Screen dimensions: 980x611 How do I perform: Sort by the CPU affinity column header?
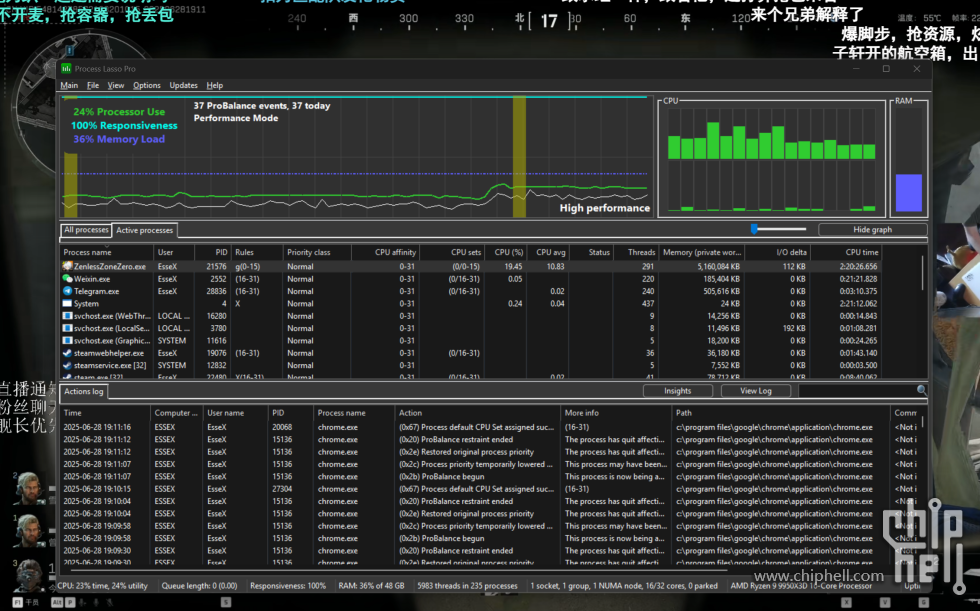386,252
